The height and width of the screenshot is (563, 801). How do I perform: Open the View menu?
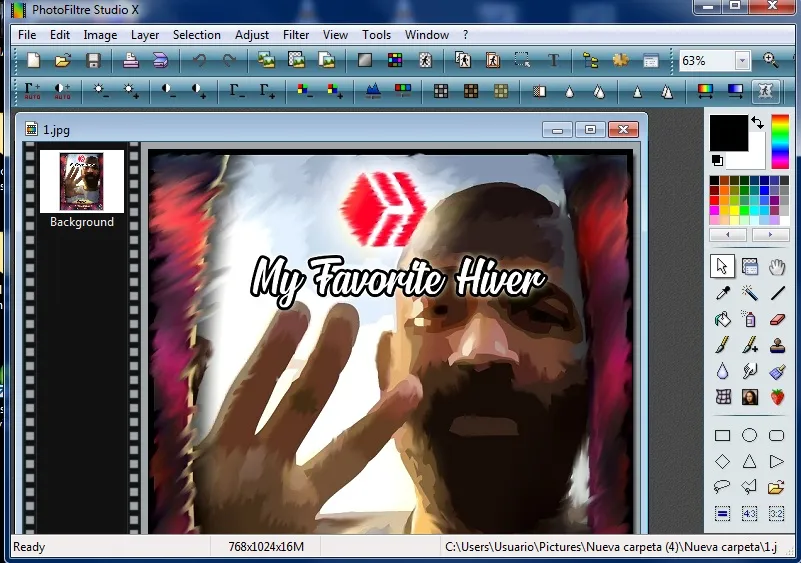[335, 35]
